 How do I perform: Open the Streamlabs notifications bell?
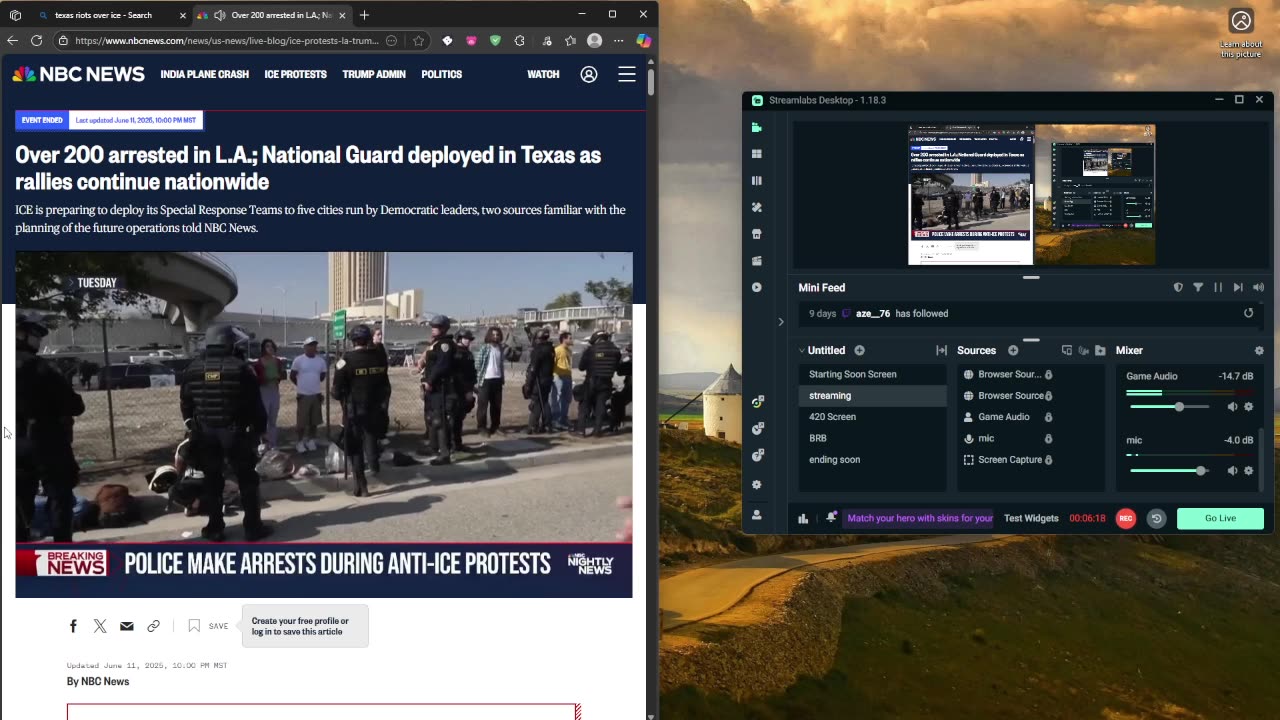(x=831, y=518)
